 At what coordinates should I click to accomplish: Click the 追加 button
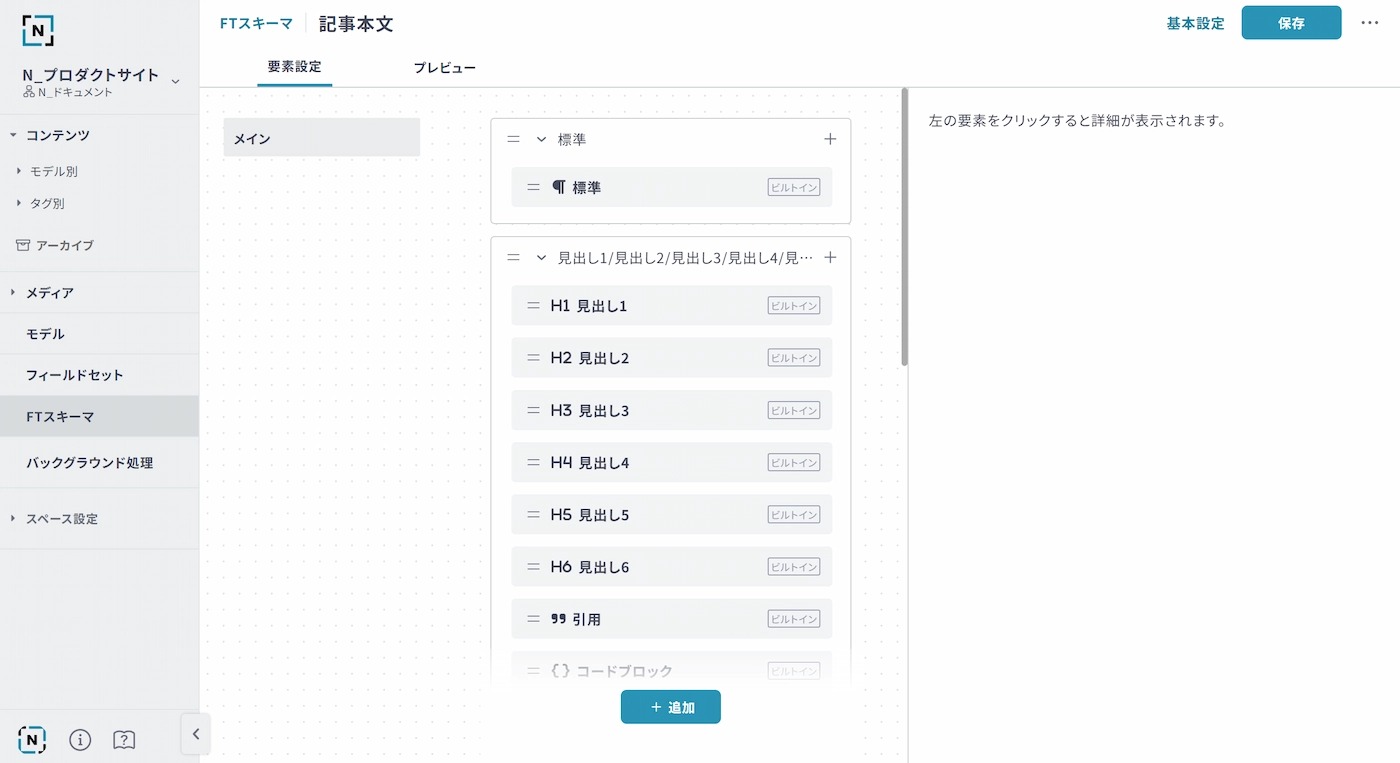pos(670,707)
